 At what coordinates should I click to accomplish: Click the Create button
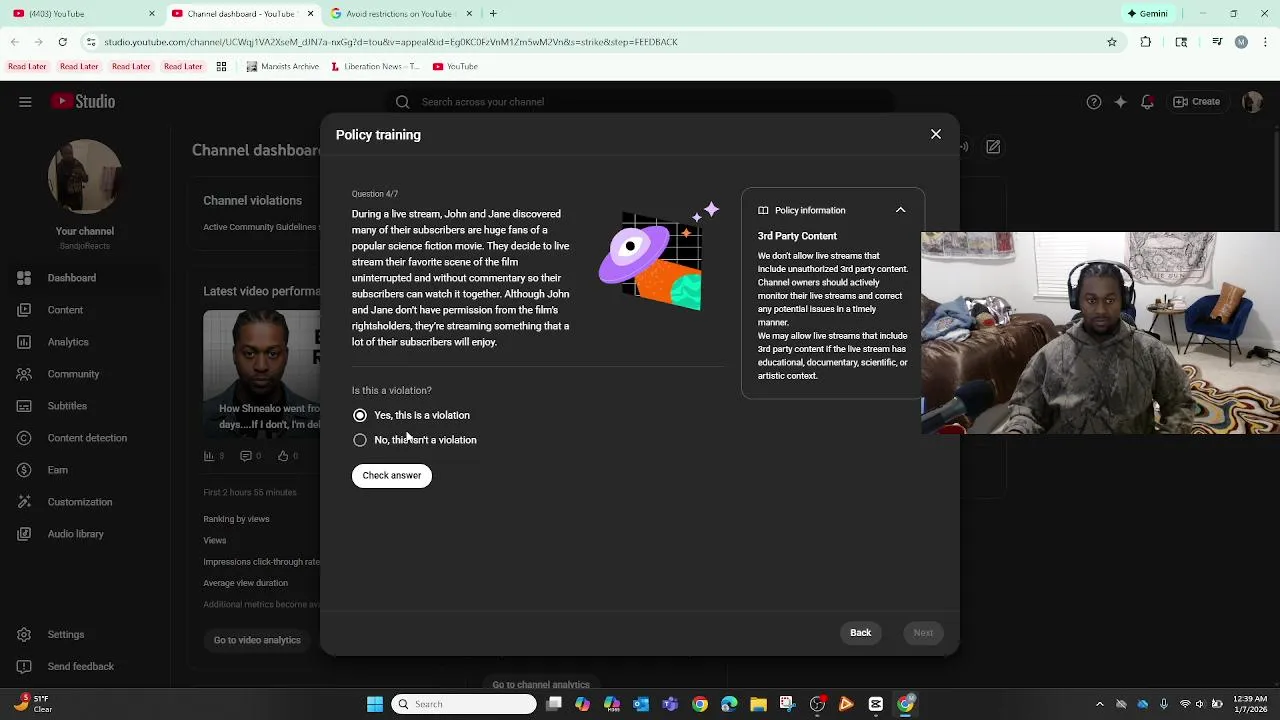pos(1197,102)
